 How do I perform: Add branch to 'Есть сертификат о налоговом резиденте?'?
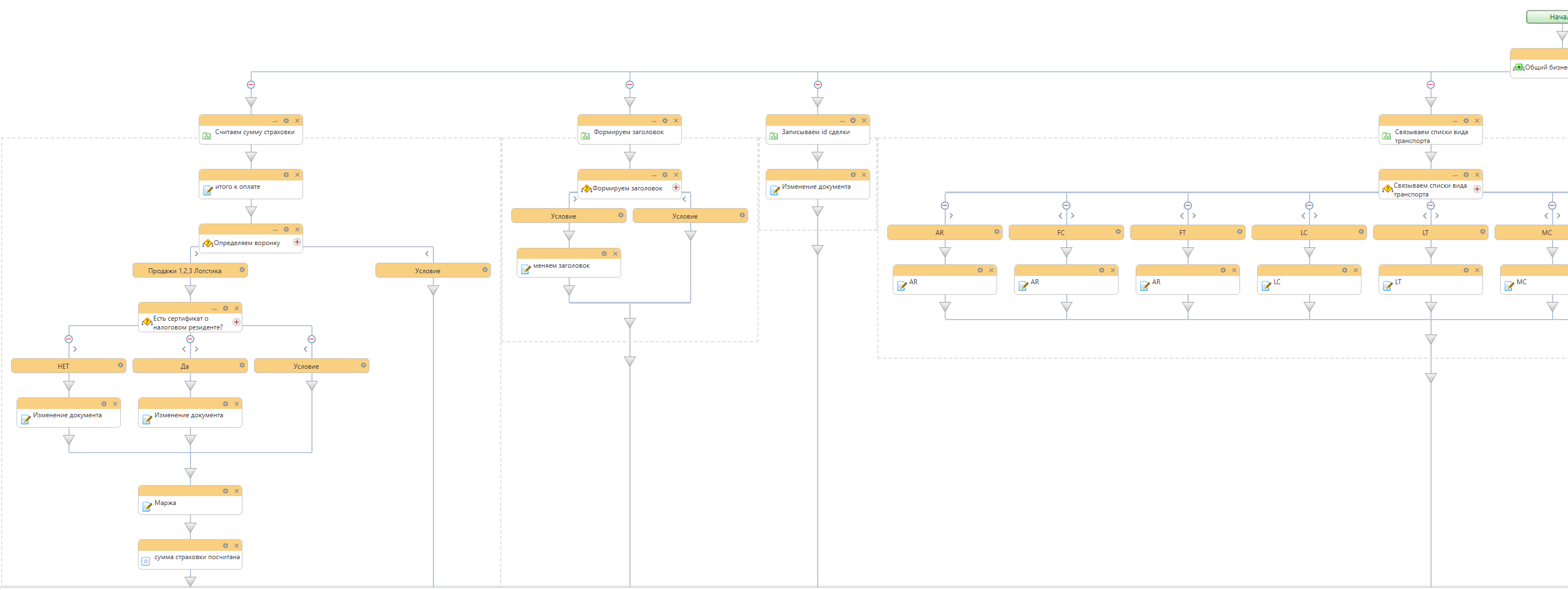point(236,322)
